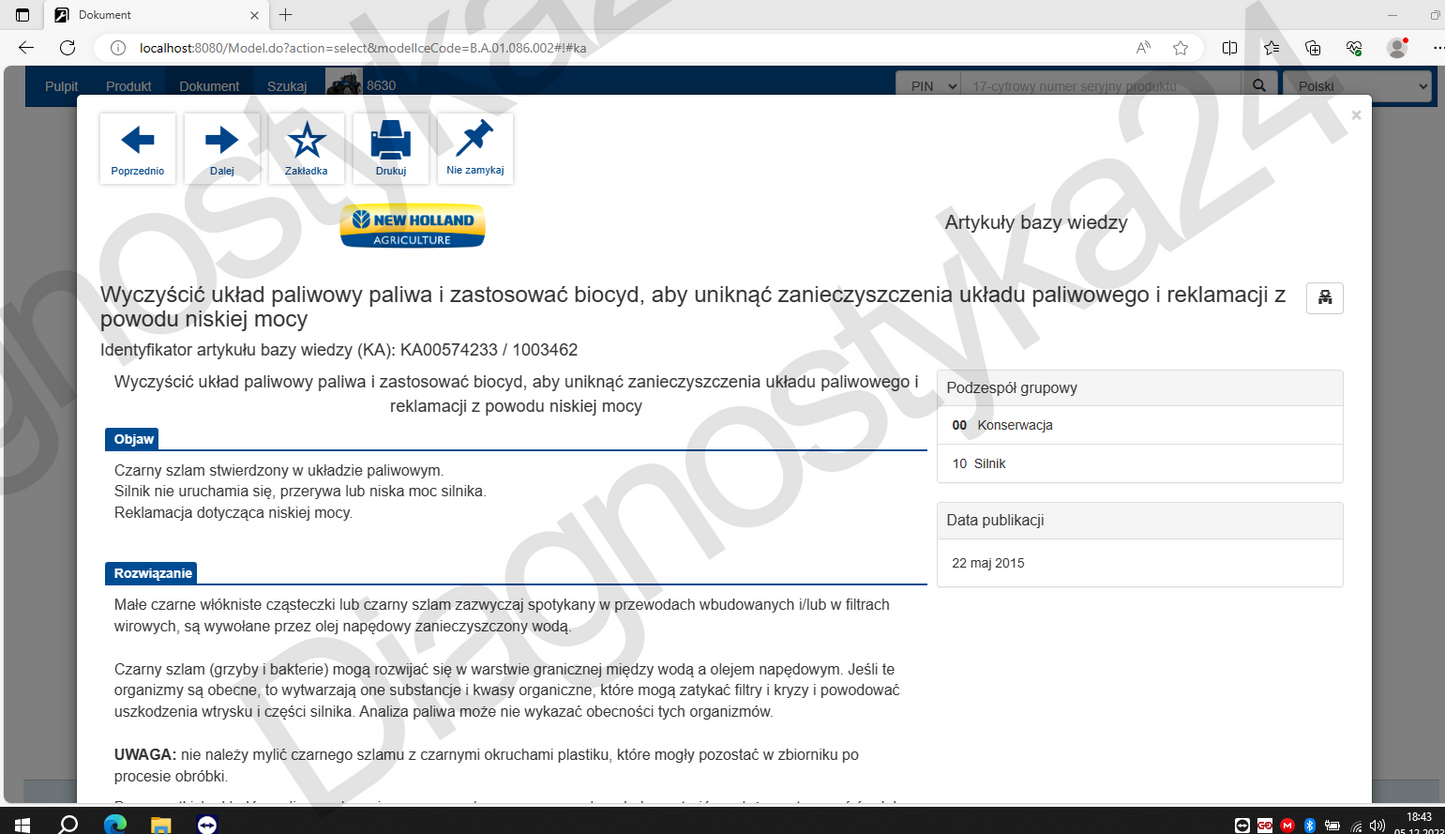Select the 00 Konserwacja group row
The height and width of the screenshot is (834, 1445).
[x=1140, y=425]
